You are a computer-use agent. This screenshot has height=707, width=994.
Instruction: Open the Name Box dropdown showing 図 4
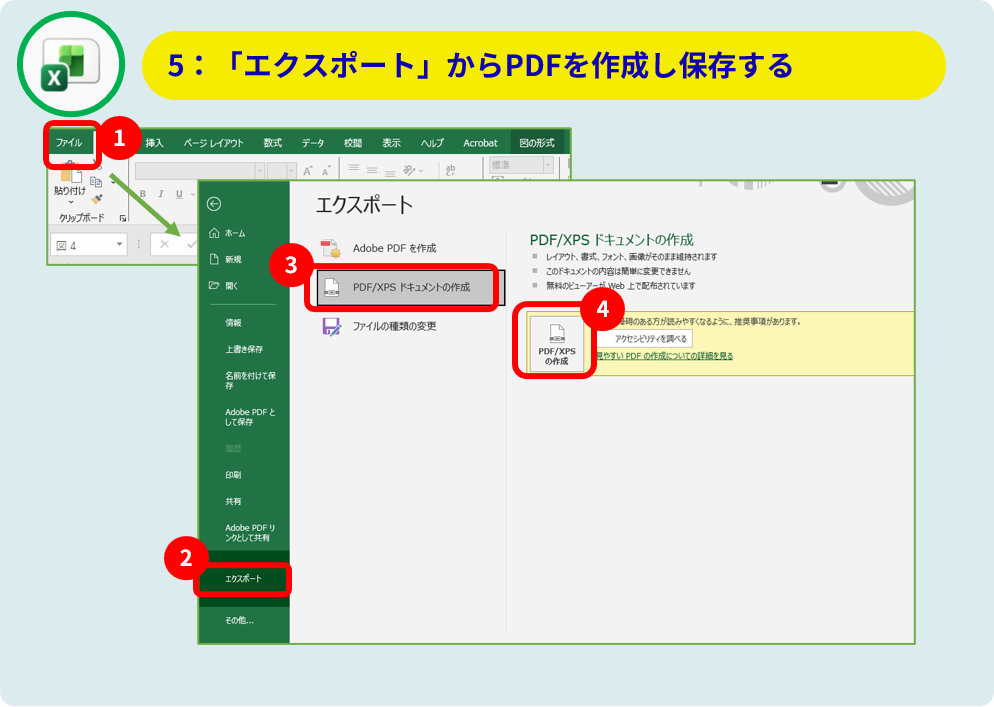coord(120,245)
